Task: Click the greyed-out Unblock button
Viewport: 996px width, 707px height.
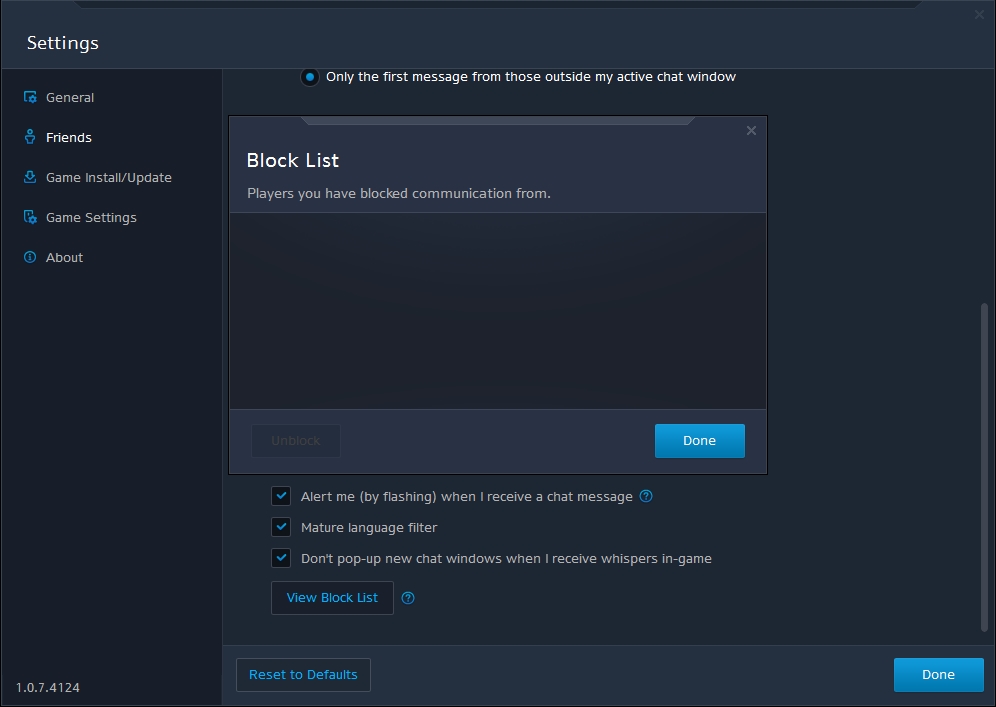Action: pos(296,441)
